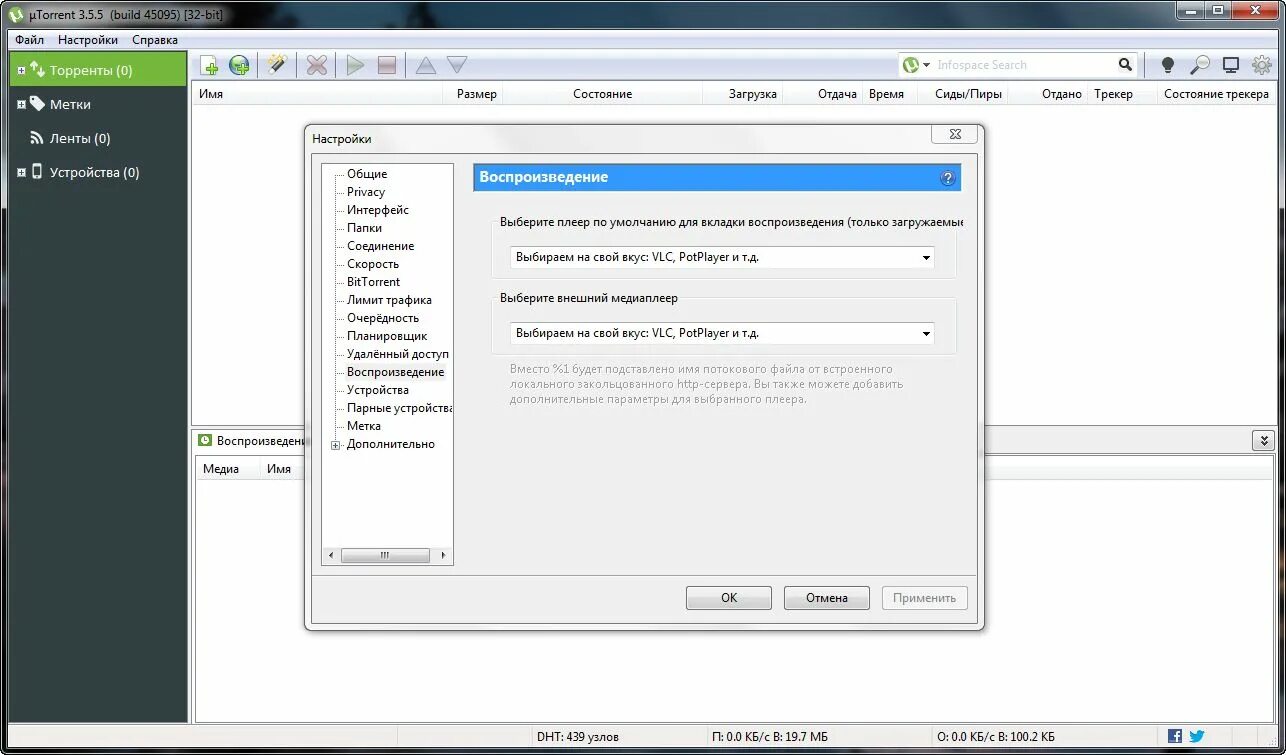The height and width of the screenshot is (755, 1286).
Task: Open the Facebook icon in status bar
Action: 1175,736
